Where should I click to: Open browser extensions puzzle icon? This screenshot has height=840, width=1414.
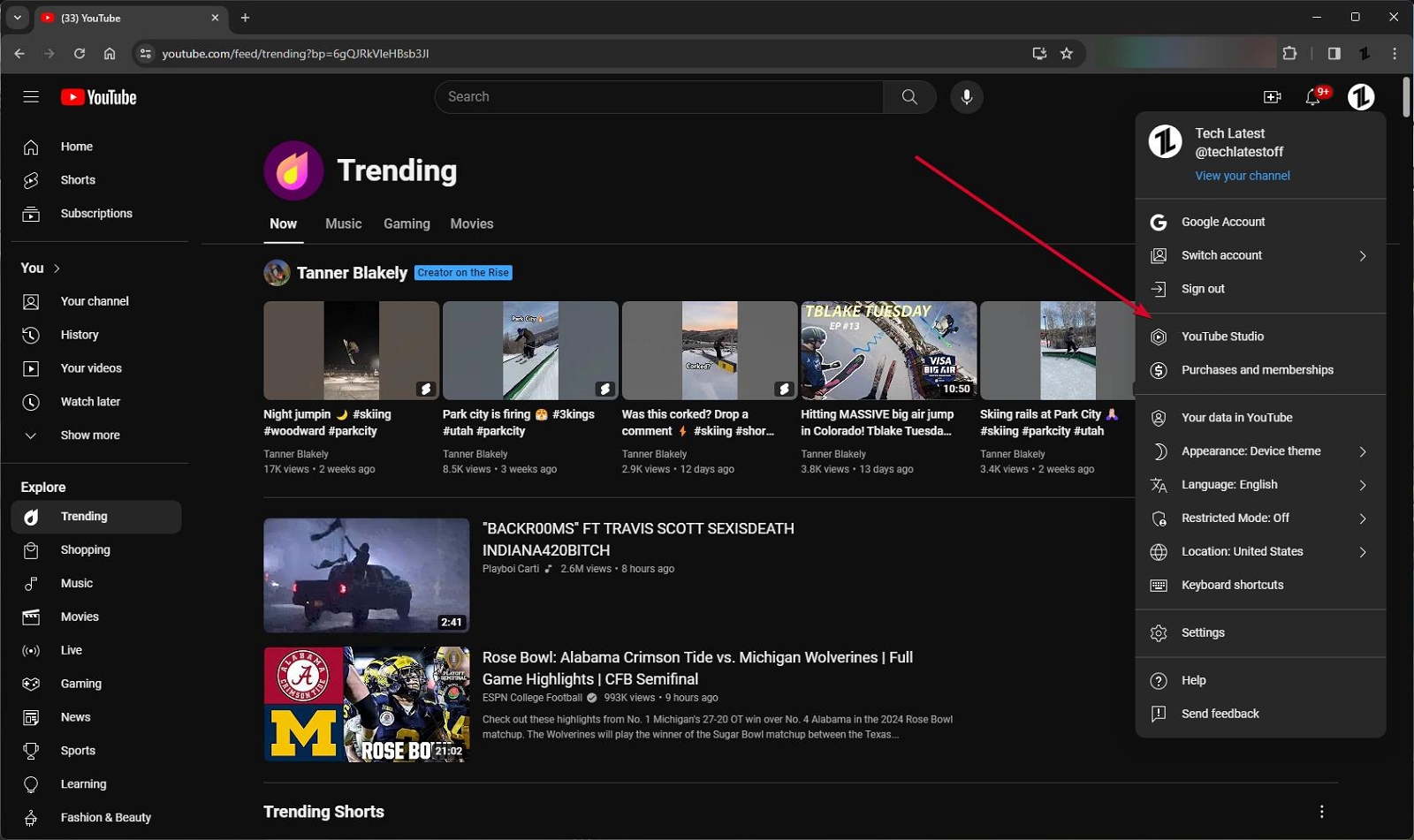[x=1289, y=54]
